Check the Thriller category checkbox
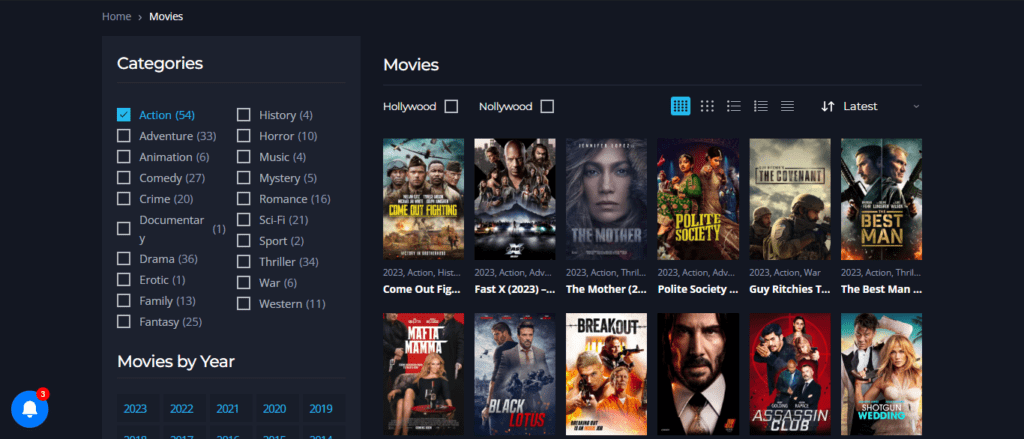Viewport: 1024px width, 439px height. [244, 262]
